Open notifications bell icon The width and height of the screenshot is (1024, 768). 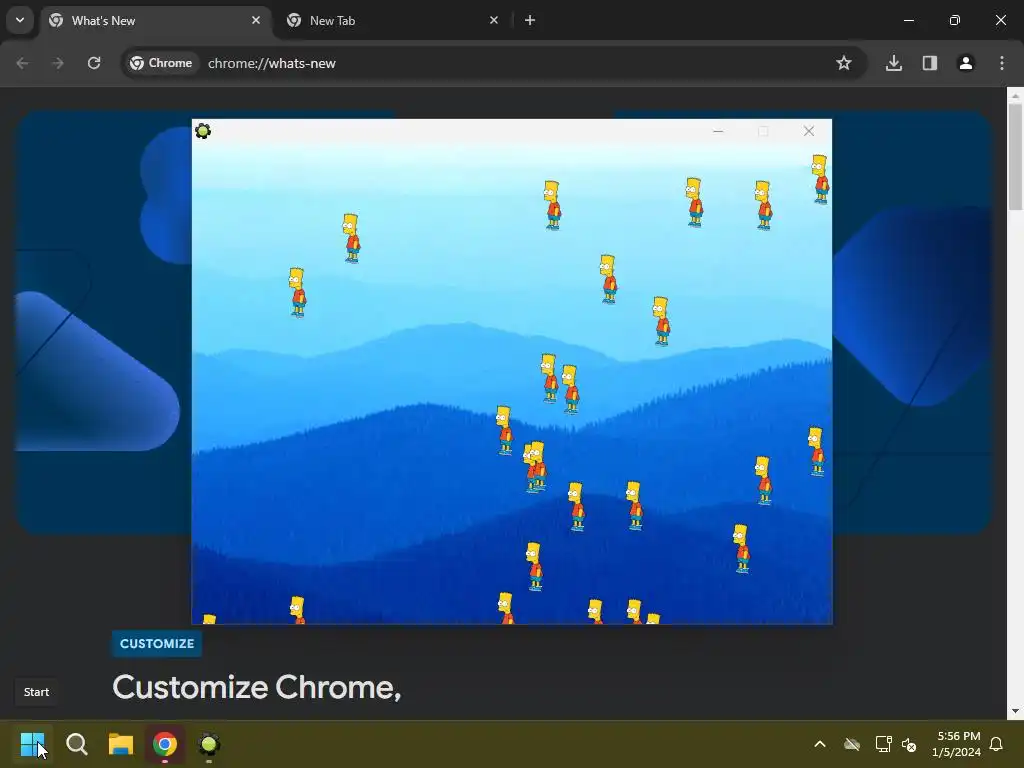click(996, 744)
